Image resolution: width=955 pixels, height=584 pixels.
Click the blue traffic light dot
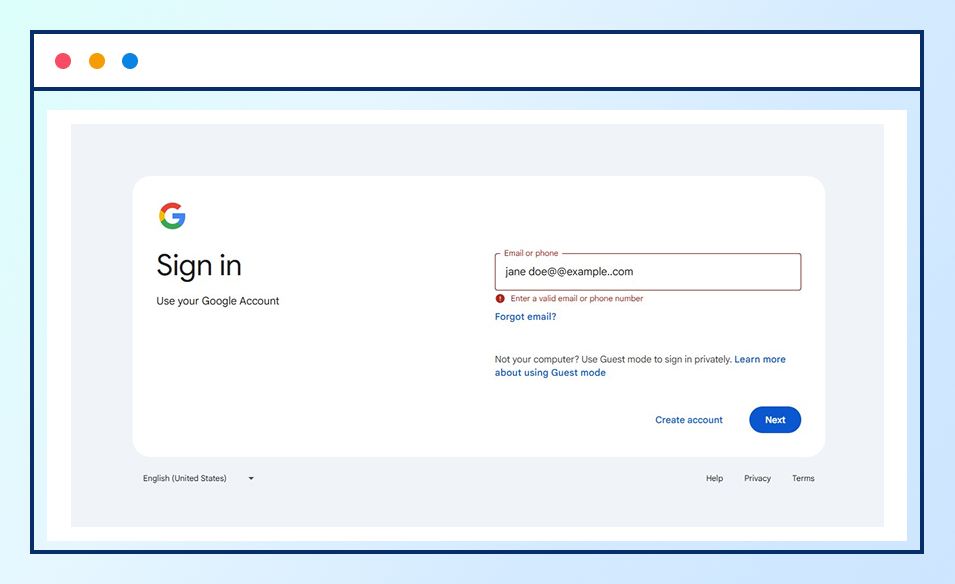(129, 61)
